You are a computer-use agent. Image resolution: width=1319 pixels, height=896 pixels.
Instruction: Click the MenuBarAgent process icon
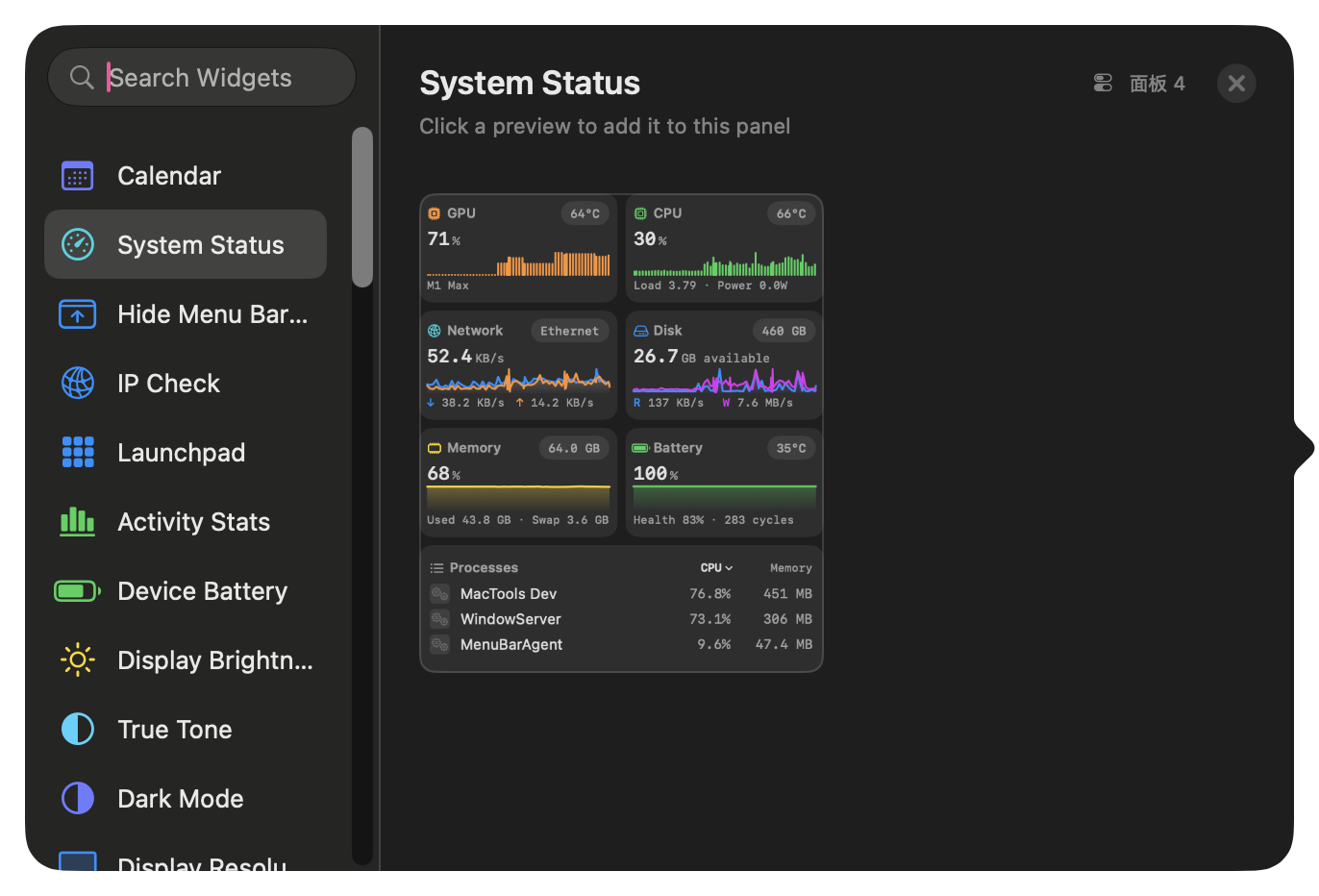[x=439, y=644]
